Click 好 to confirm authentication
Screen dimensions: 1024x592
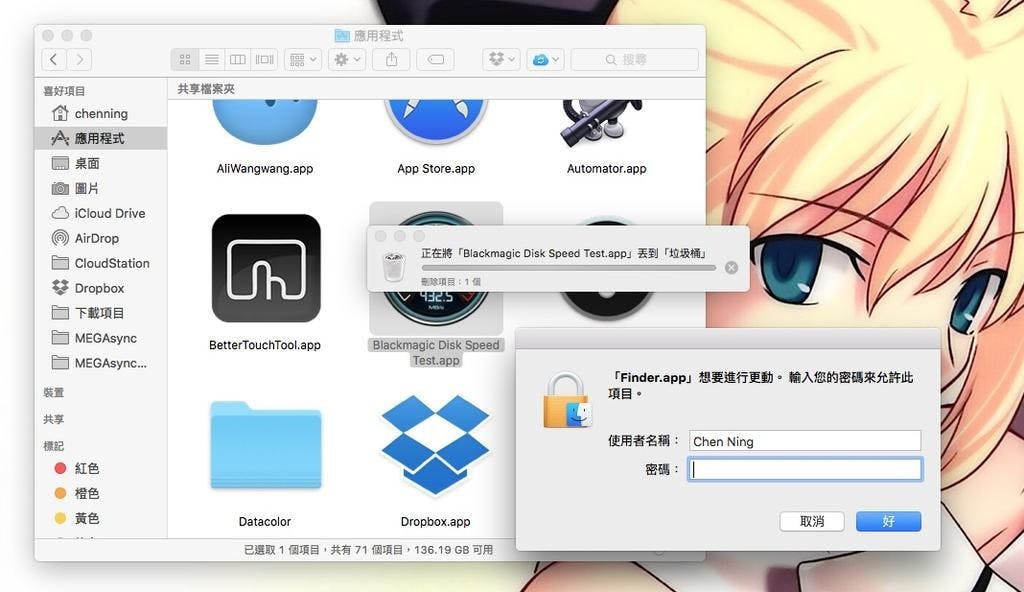(x=888, y=521)
